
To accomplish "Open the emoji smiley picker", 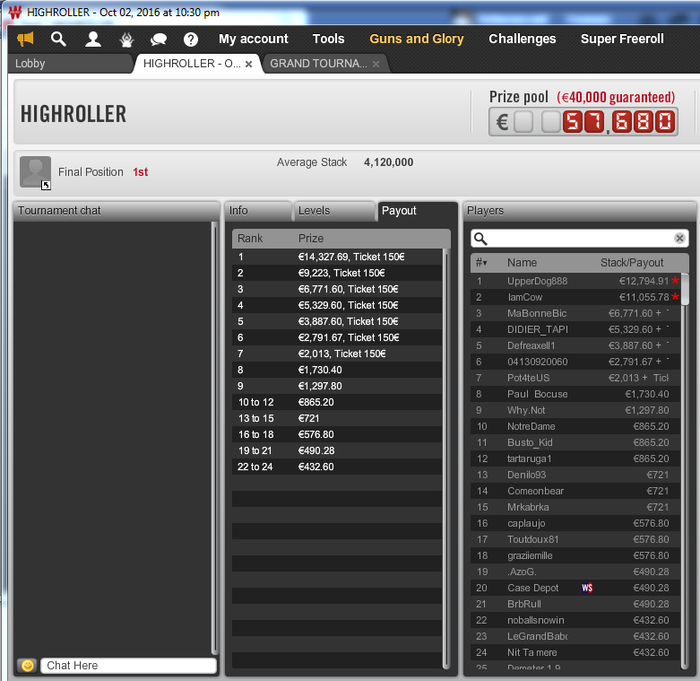I will [27, 665].
